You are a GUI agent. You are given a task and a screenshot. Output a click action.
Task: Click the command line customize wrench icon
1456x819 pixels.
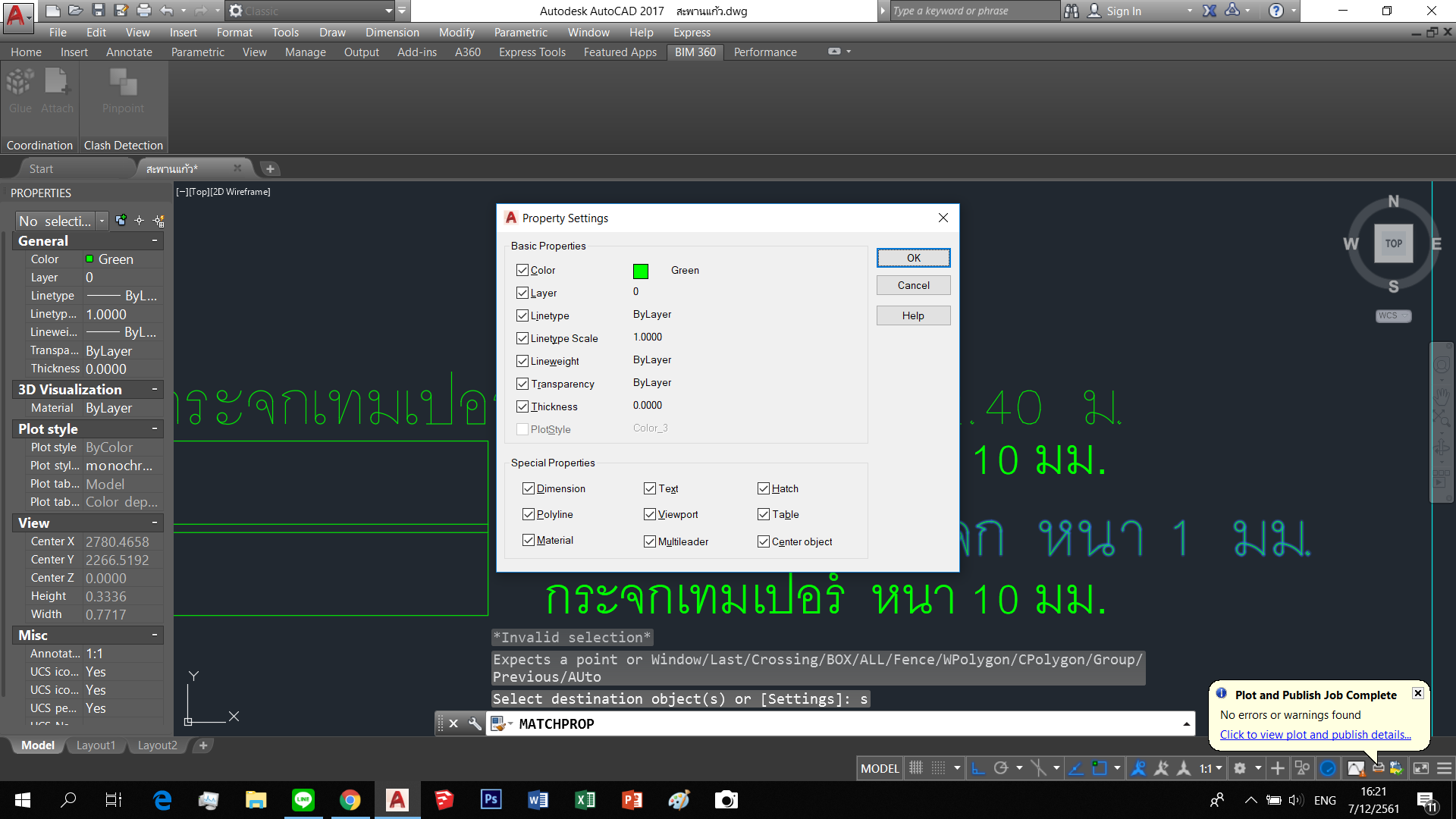coord(475,723)
